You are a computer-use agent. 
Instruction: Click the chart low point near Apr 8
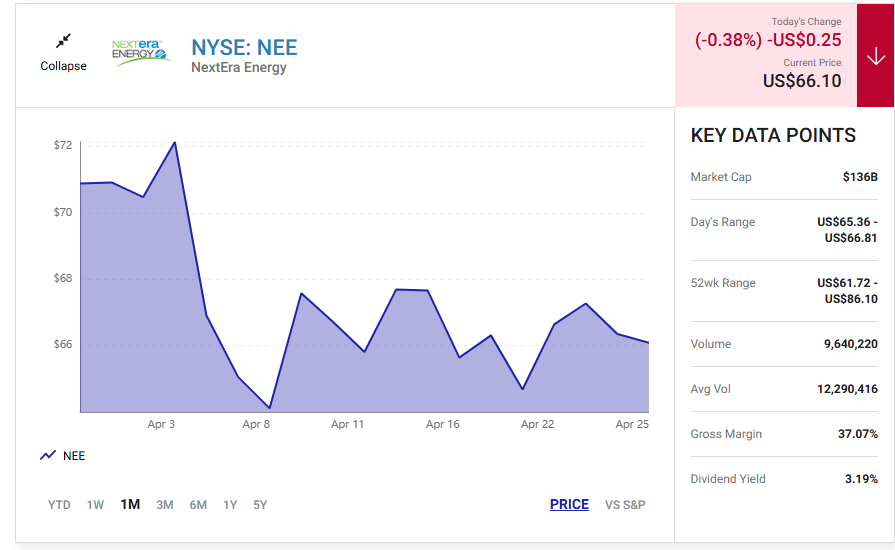click(269, 408)
